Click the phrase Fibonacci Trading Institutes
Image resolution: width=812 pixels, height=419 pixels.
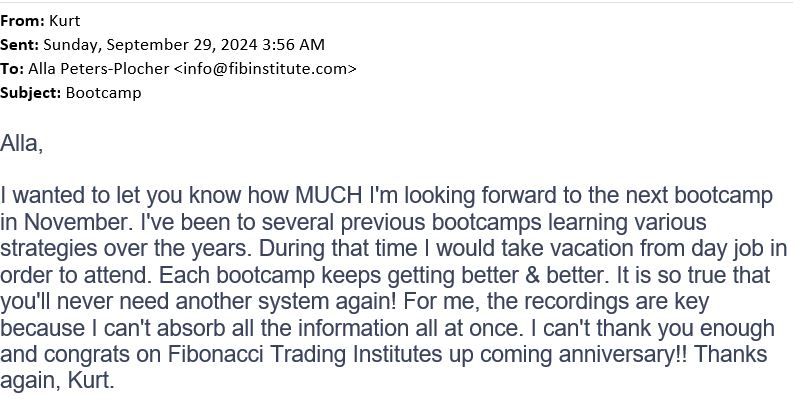(305, 354)
